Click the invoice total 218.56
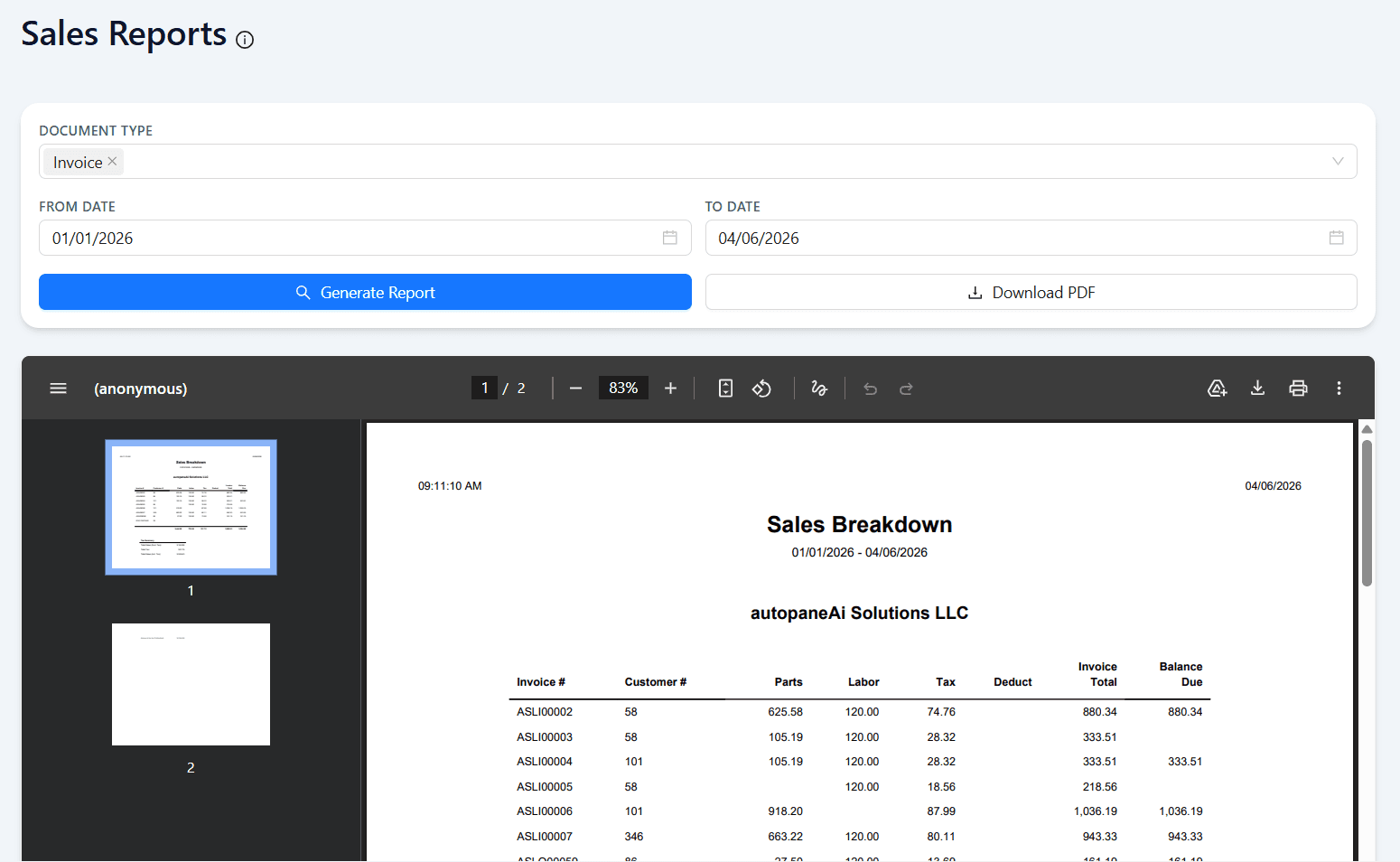 (1100, 787)
